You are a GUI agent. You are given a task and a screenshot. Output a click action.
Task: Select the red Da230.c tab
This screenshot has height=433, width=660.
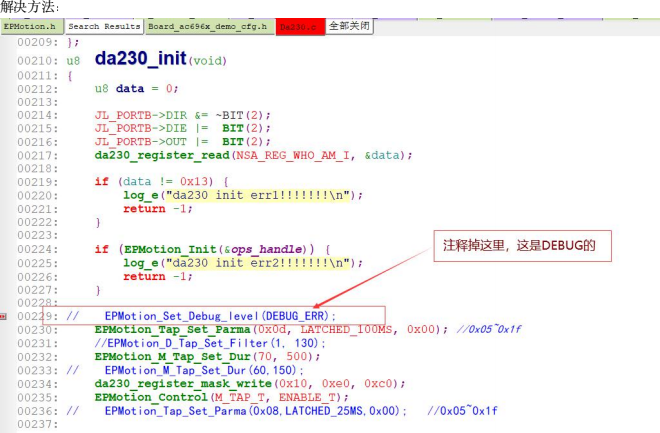300,27
